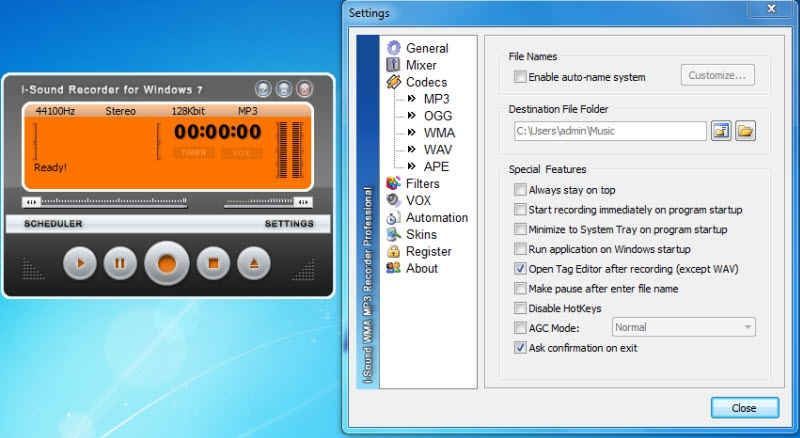The image size is (800, 438).
Task: Click the Codecs icon in the Settings tree
Action: 393,82
